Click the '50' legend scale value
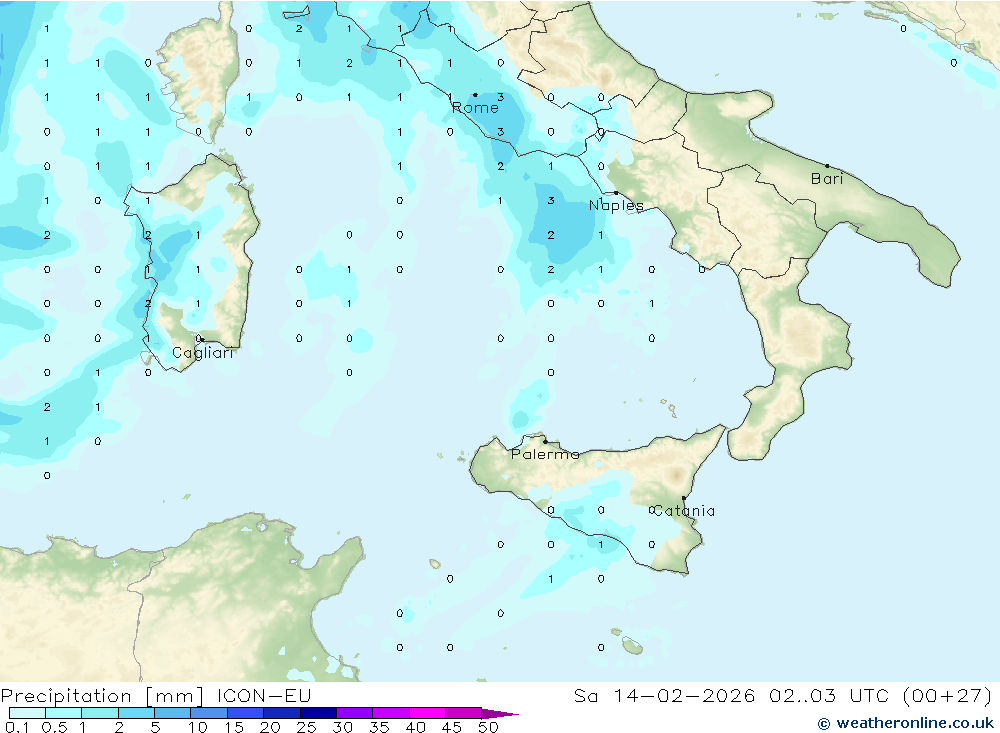The width and height of the screenshot is (1000, 733). pos(488,727)
